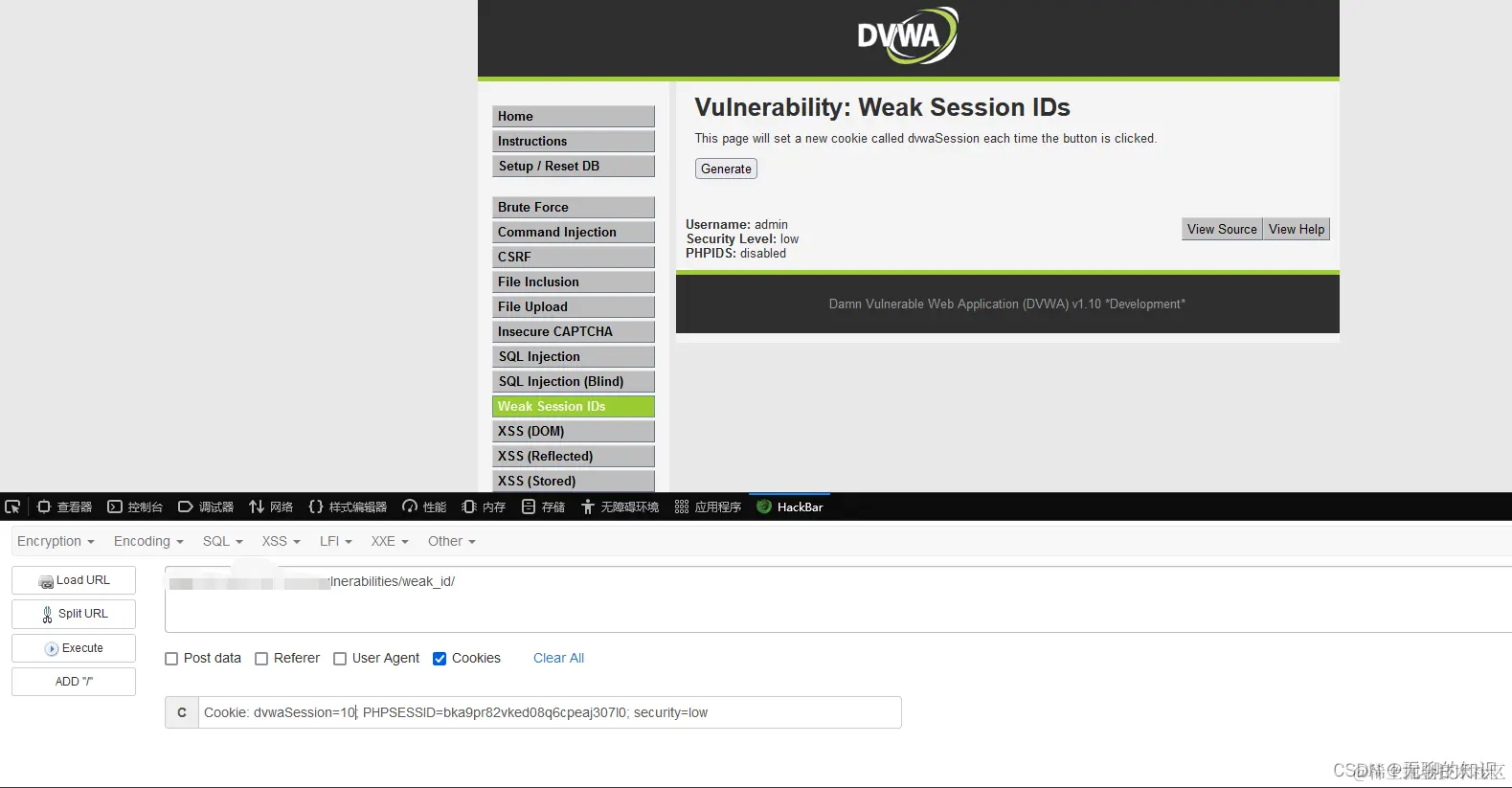
Task: Open the Insecure CAPTCHA menu item
Action: 574,331
